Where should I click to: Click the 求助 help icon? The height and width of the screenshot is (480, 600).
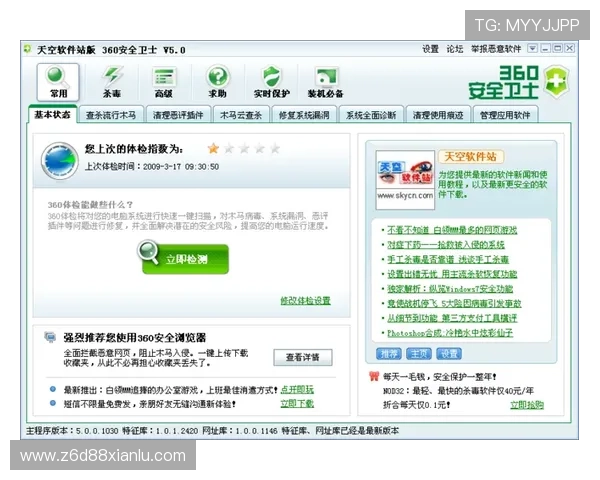217,82
